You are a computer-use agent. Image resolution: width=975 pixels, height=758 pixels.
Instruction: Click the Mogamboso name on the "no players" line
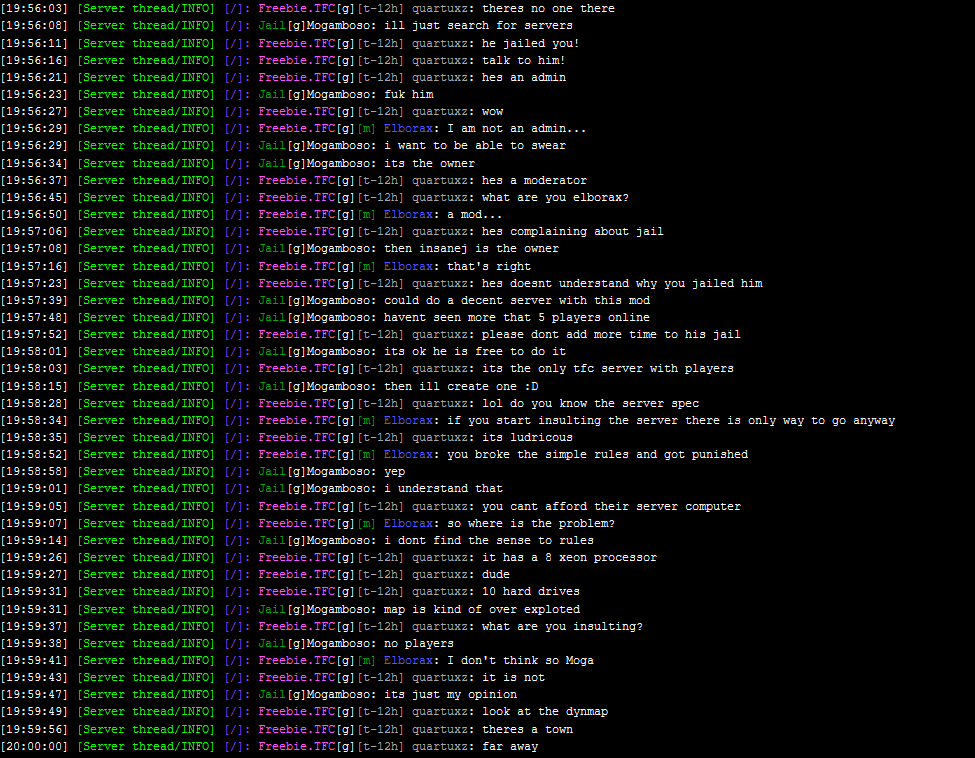(x=340, y=643)
